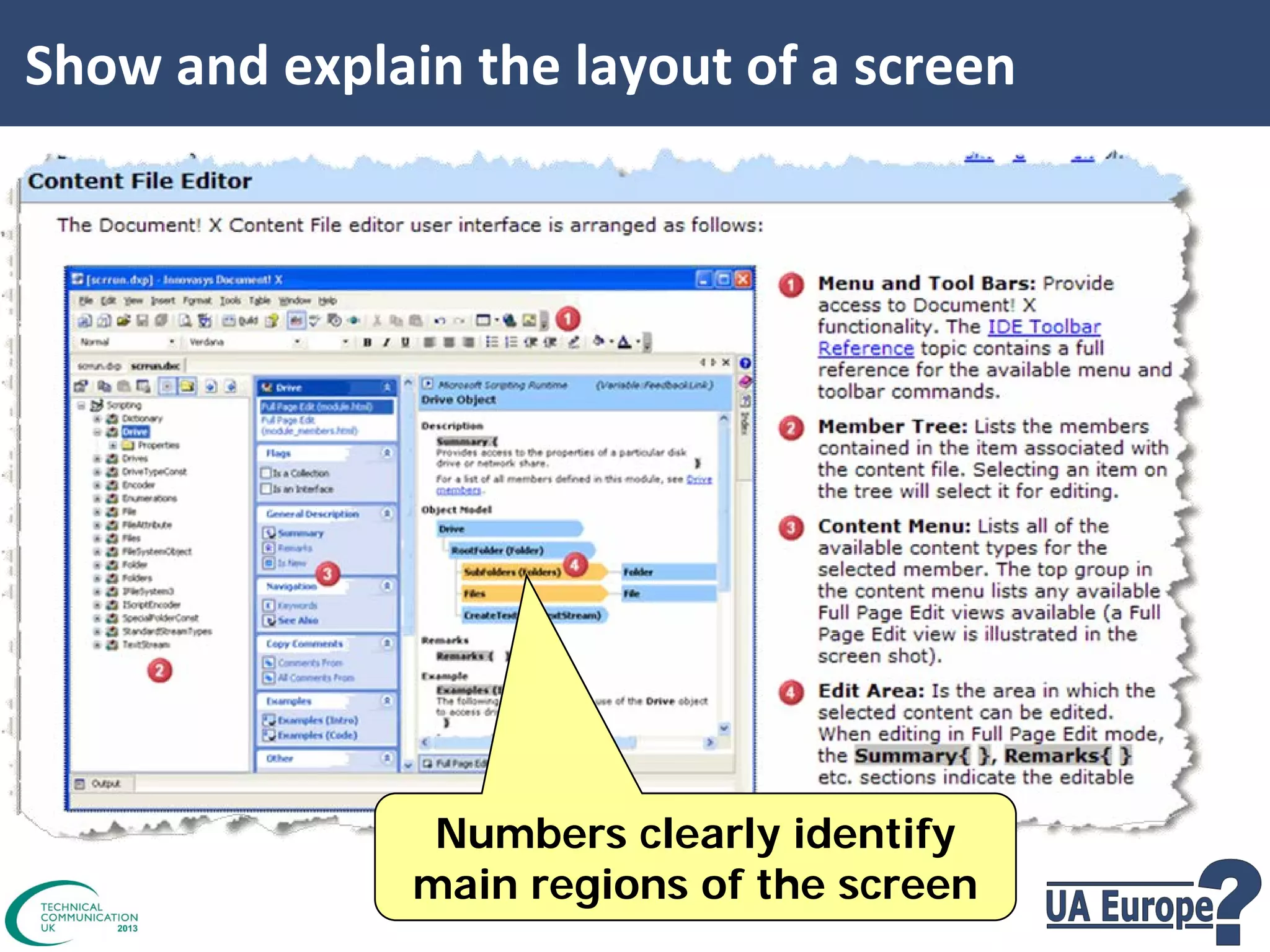1270x952 pixels.
Task: Click the blue help icon in sidebar
Action: point(745,363)
